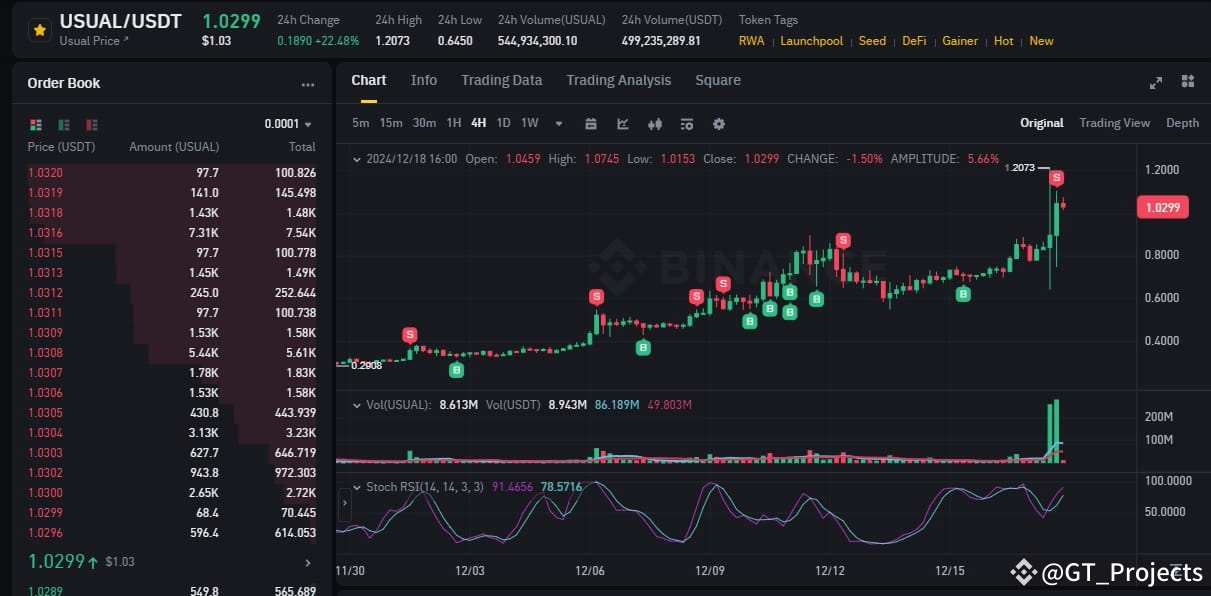
Task: Switch chart to Trading View mode
Action: point(1114,123)
